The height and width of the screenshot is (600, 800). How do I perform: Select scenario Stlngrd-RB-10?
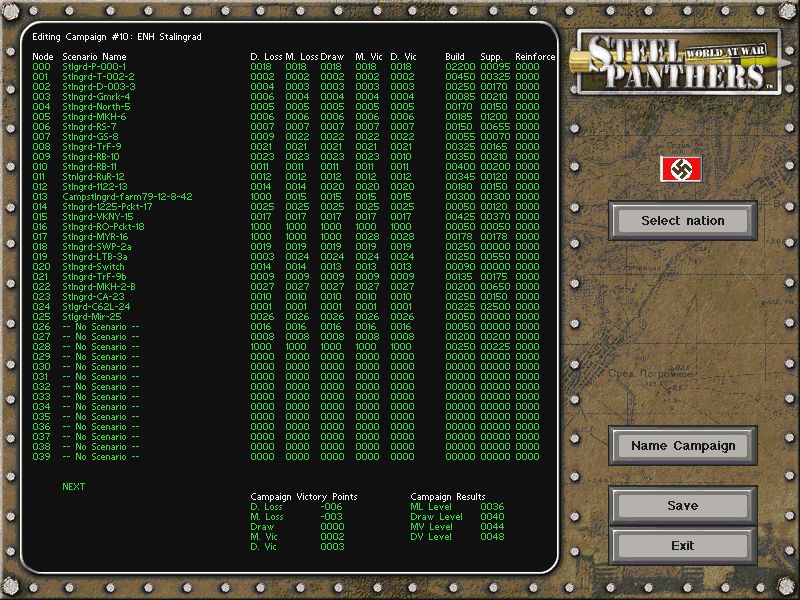pos(91,157)
